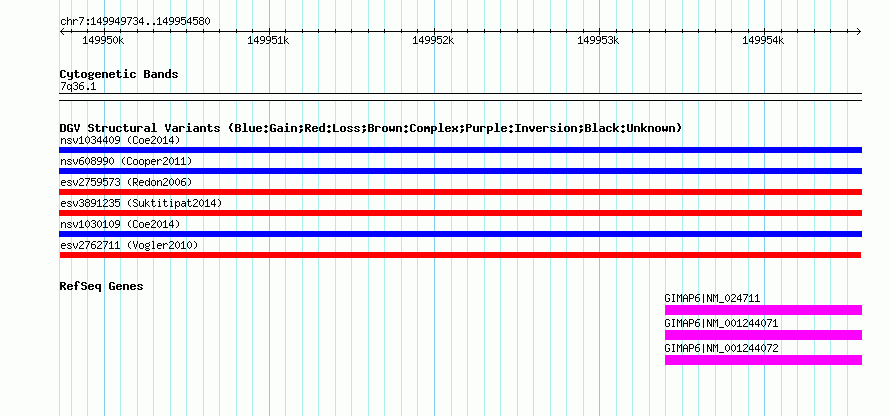
Task: Click the GIMAP6|NM_001244072 gene label
Action: pos(721,348)
